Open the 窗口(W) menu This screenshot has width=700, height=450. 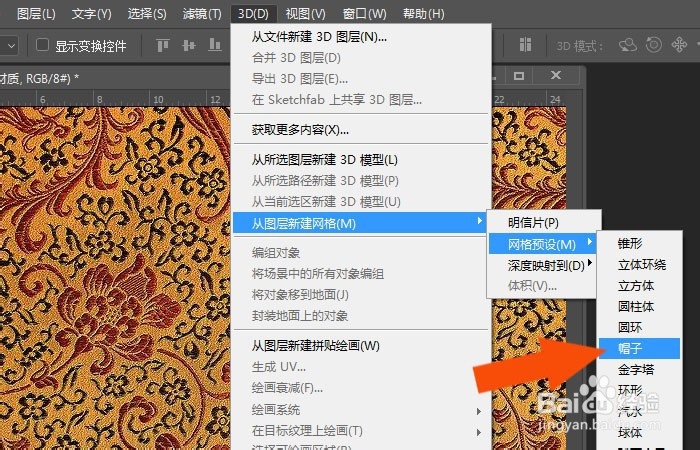click(x=364, y=14)
